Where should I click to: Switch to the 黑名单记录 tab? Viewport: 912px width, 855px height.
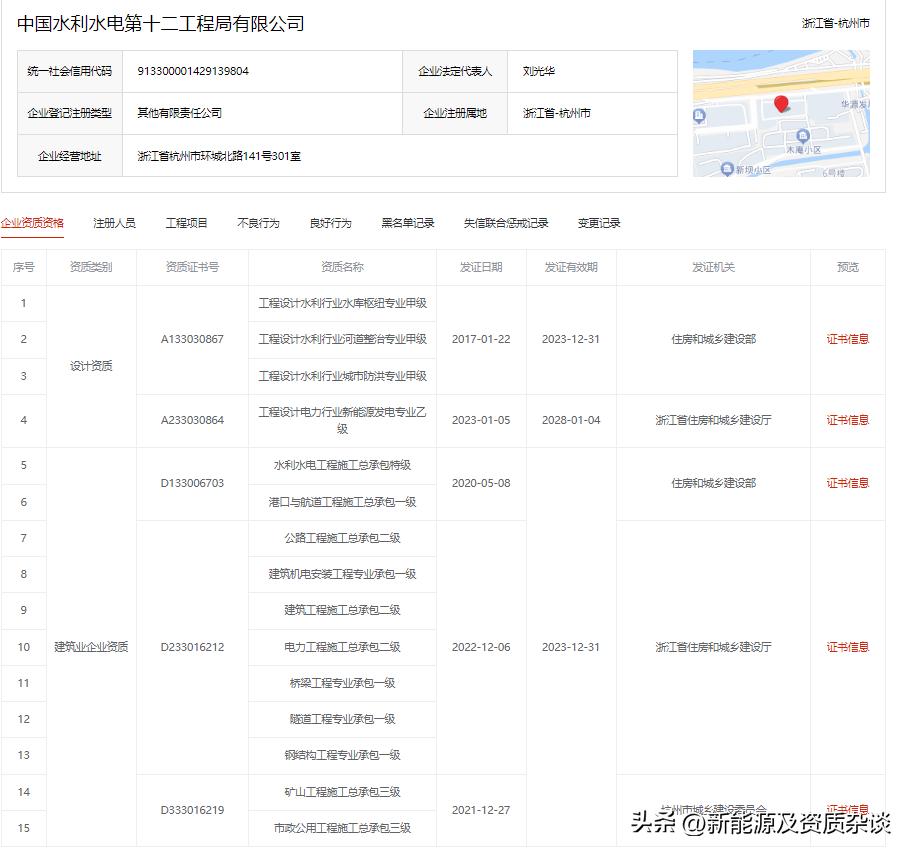point(406,223)
